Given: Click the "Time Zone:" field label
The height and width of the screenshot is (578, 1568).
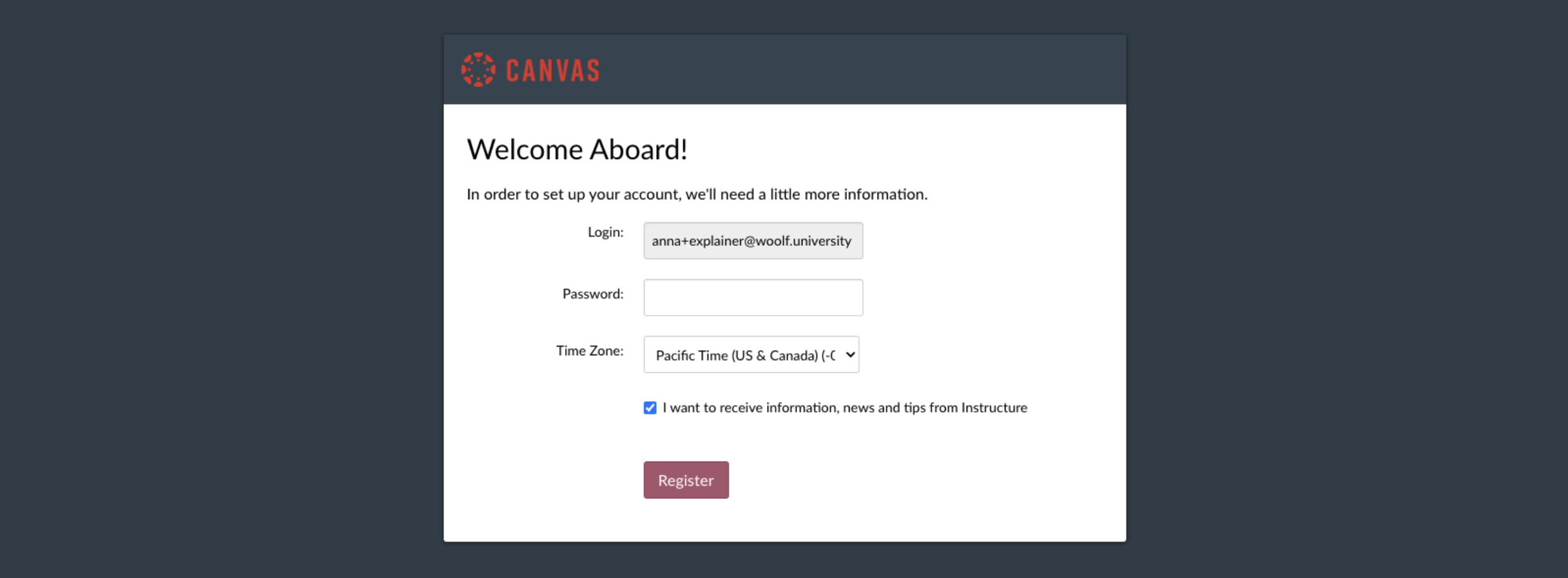Looking at the screenshot, I should (x=589, y=351).
